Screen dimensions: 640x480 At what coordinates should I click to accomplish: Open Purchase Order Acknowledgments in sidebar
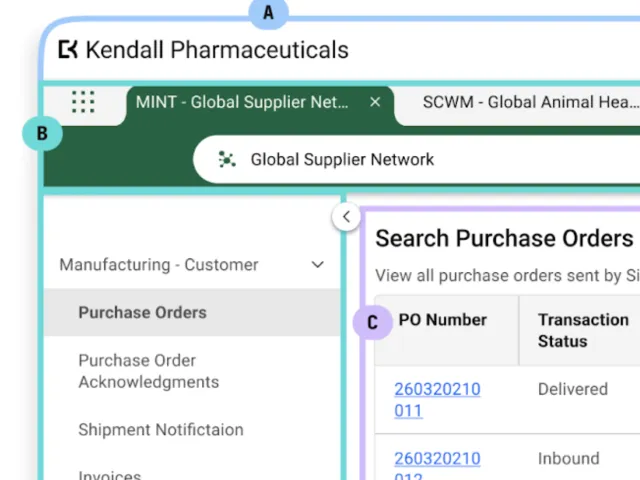click(x=149, y=371)
